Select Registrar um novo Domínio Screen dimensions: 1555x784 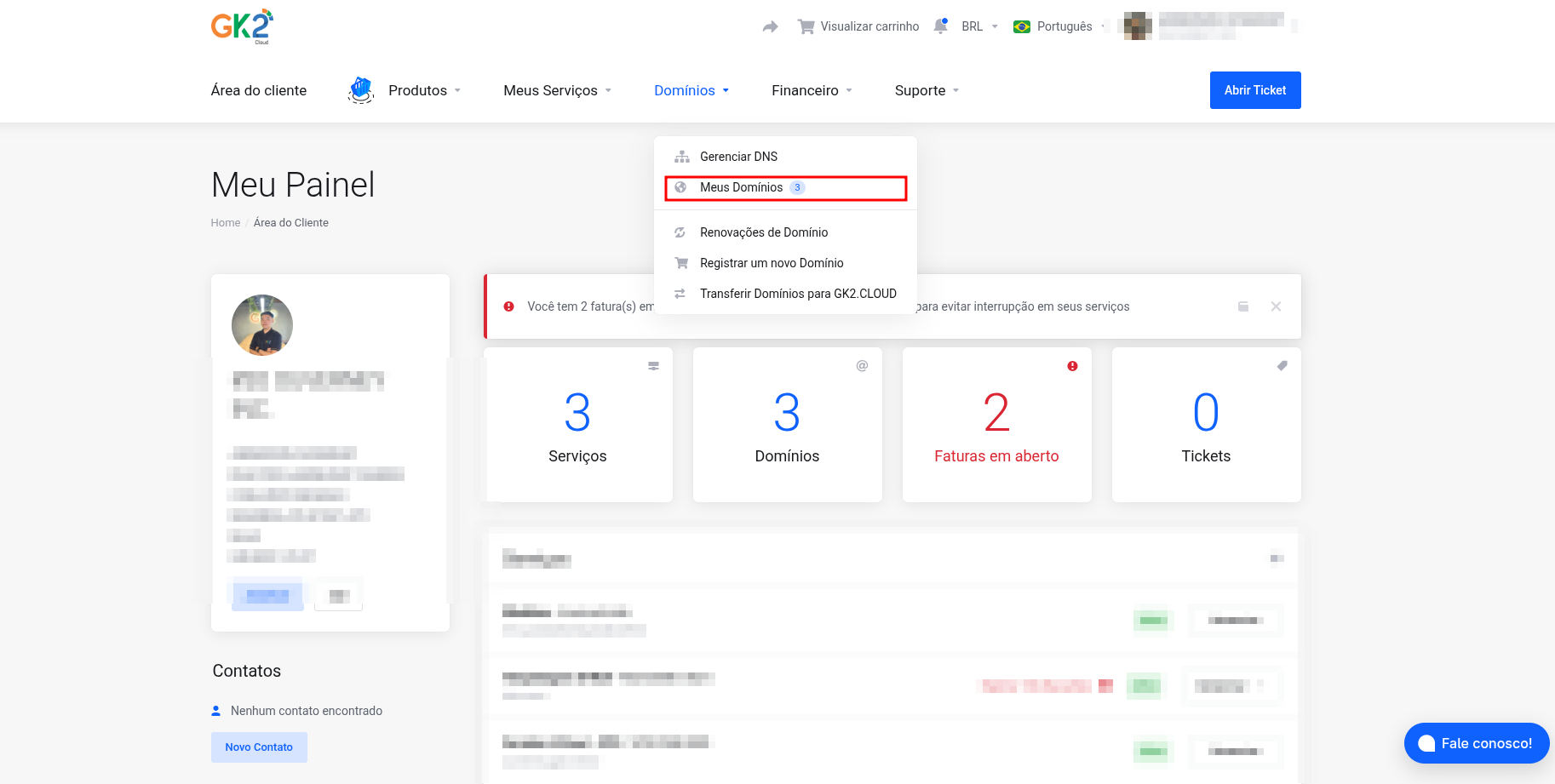(785, 263)
